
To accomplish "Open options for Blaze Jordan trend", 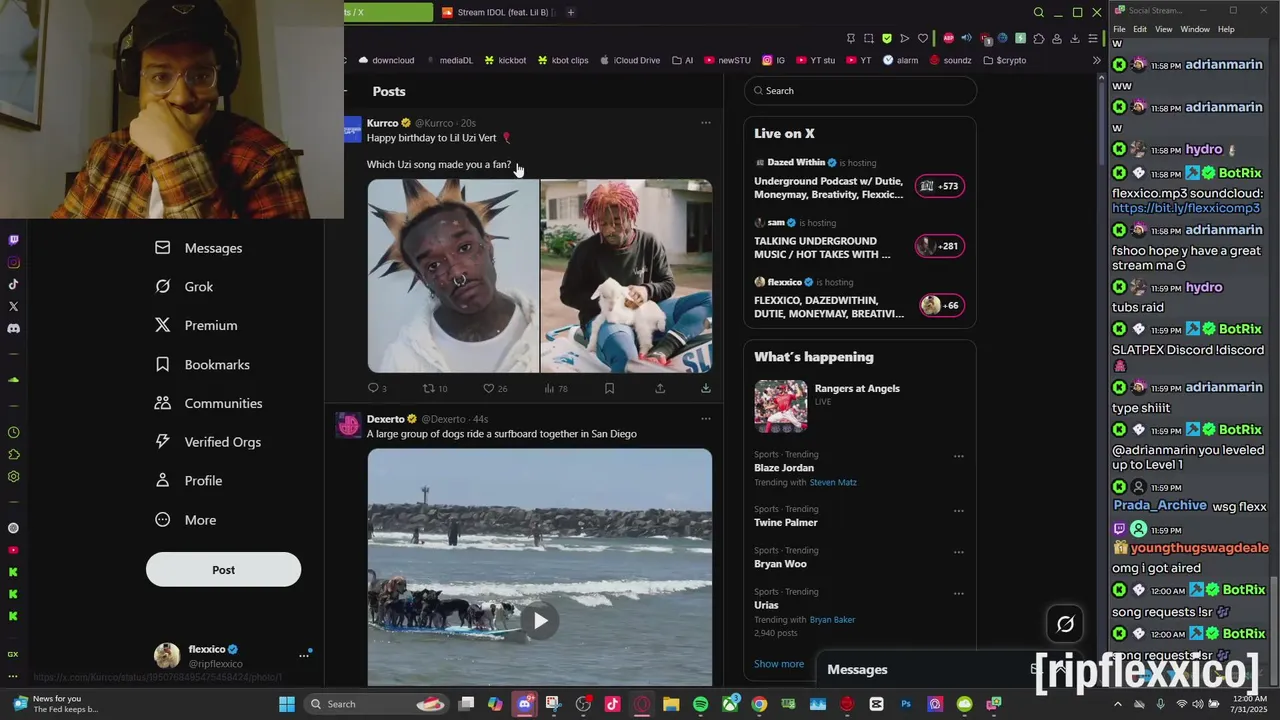I will [x=958, y=456].
